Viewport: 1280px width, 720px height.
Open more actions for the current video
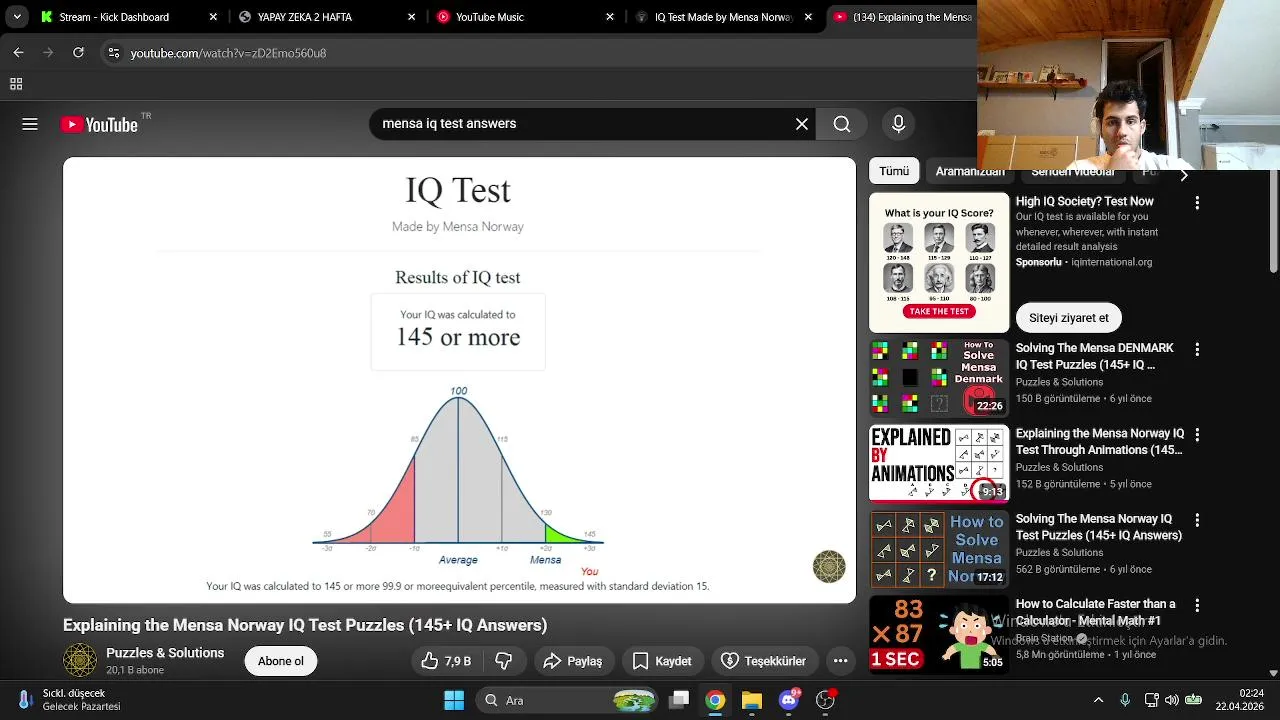coord(840,661)
